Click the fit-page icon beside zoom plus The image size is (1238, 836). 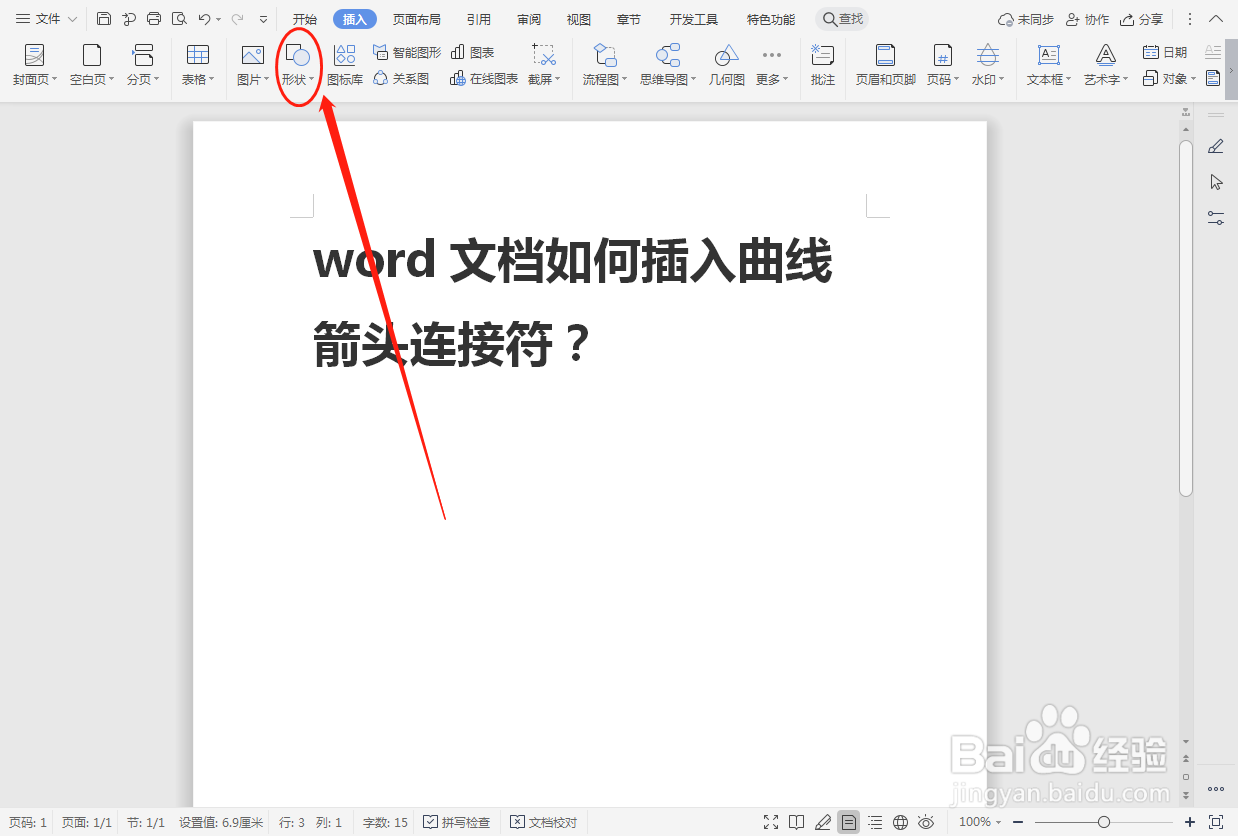coord(1217,822)
